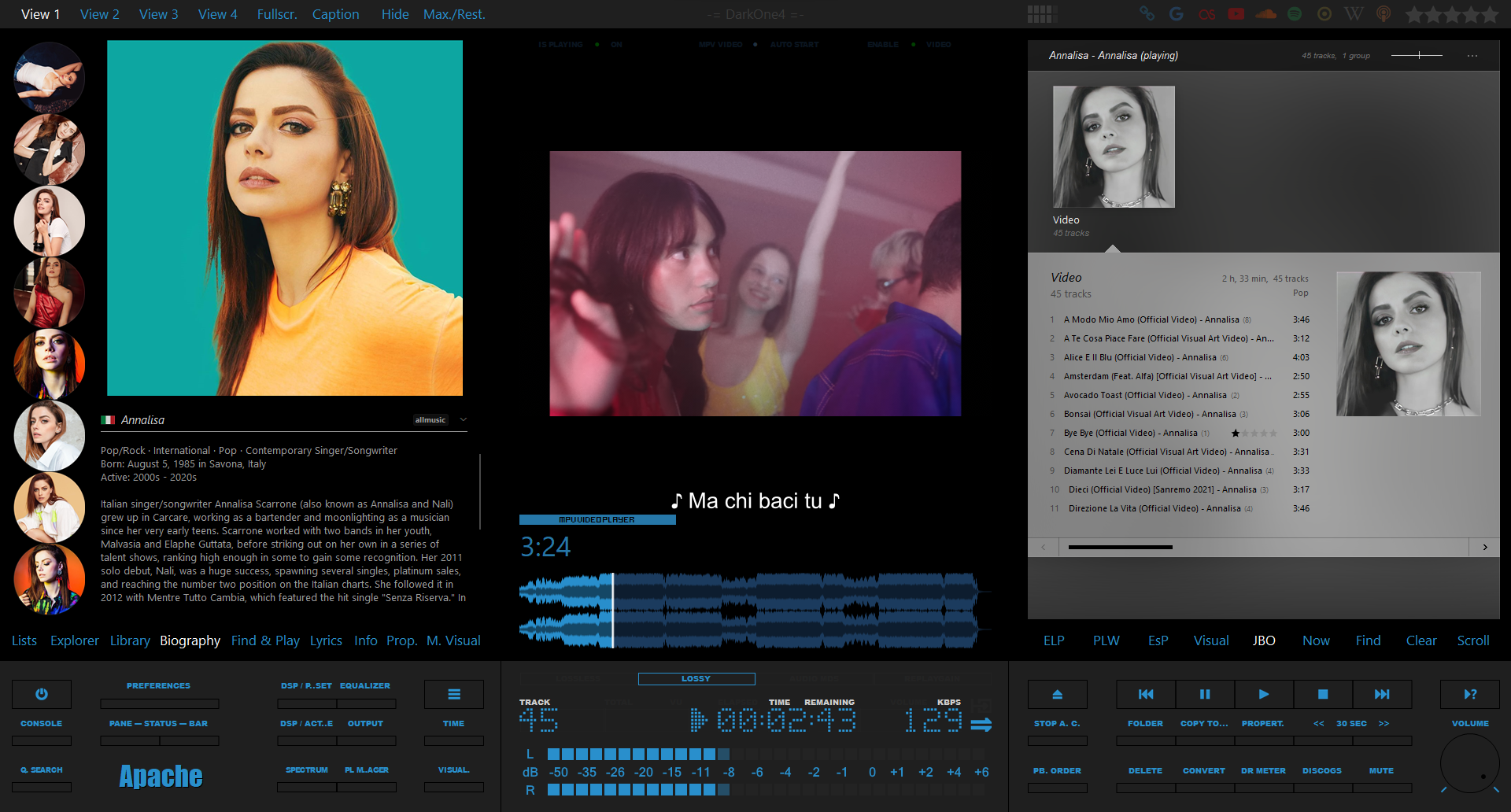The height and width of the screenshot is (812, 1511).
Task: Select the Explorer tab
Action: pyautogui.click(x=75, y=640)
